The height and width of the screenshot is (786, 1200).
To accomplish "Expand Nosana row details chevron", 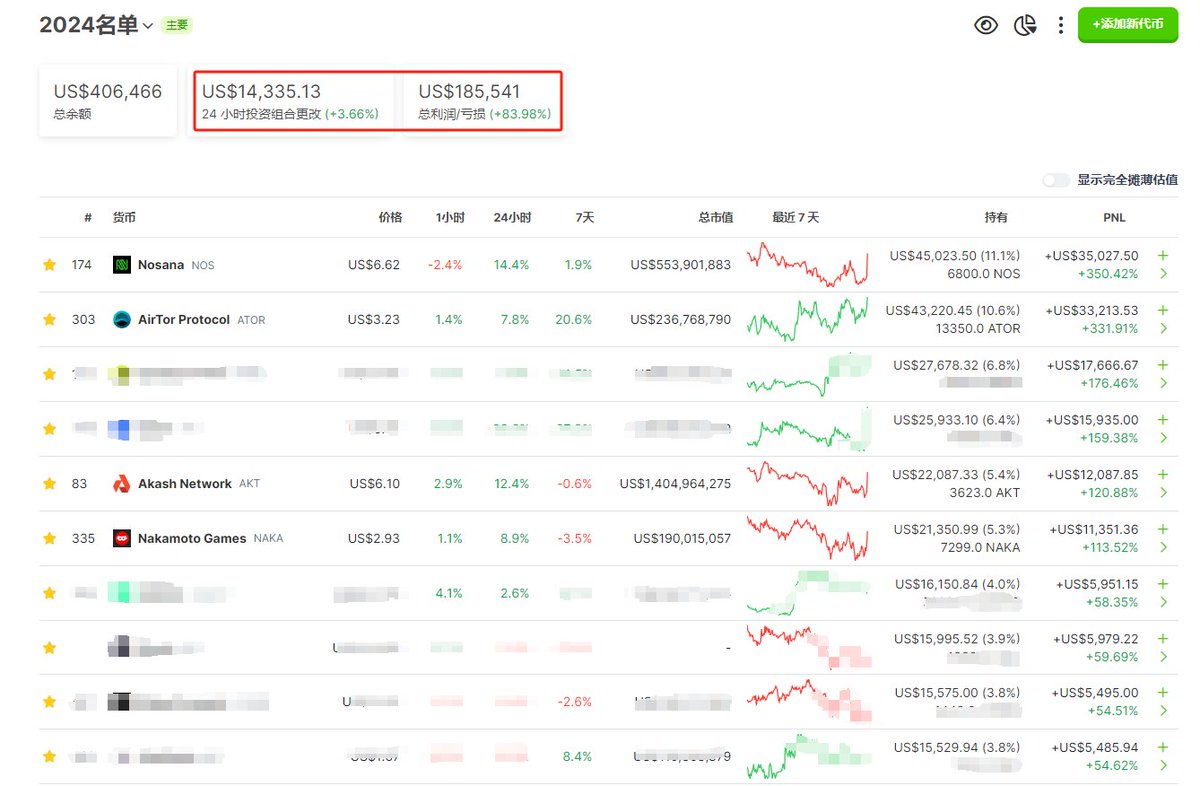I will (1163, 274).
